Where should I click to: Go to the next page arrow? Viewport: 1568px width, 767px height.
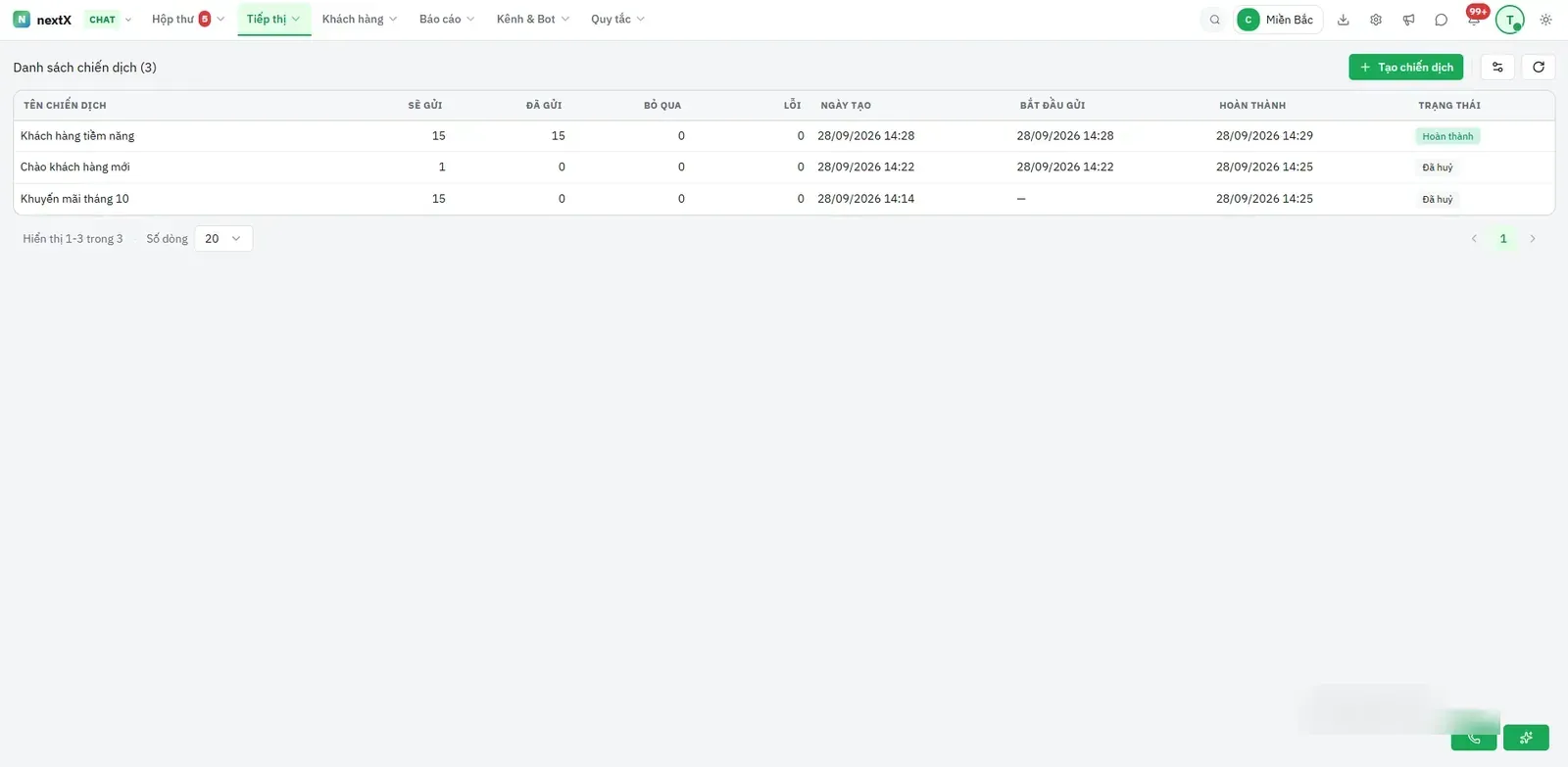pyautogui.click(x=1533, y=239)
